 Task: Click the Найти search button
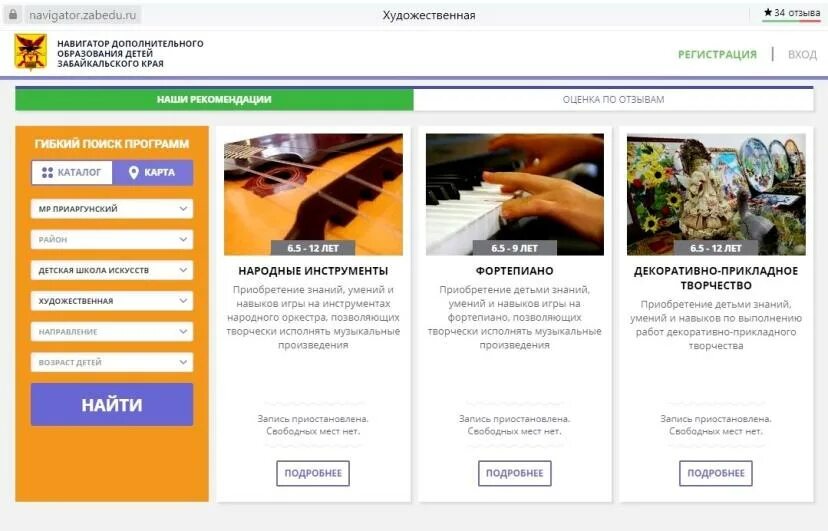click(112, 404)
